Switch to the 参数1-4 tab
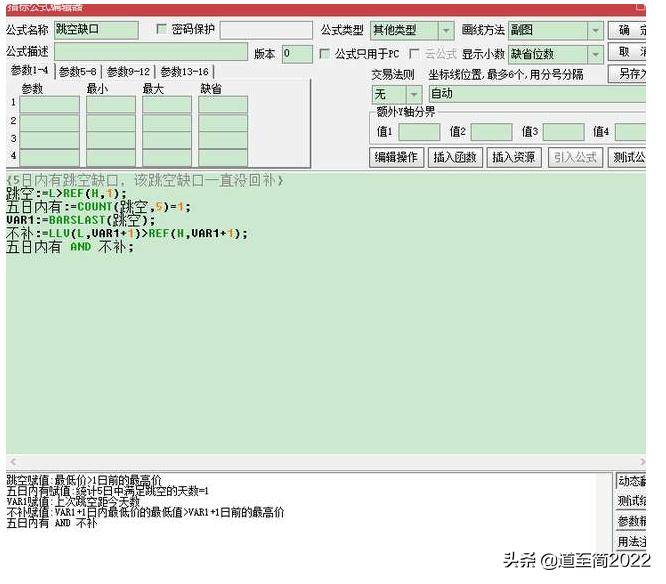666x584 pixels. point(30,71)
